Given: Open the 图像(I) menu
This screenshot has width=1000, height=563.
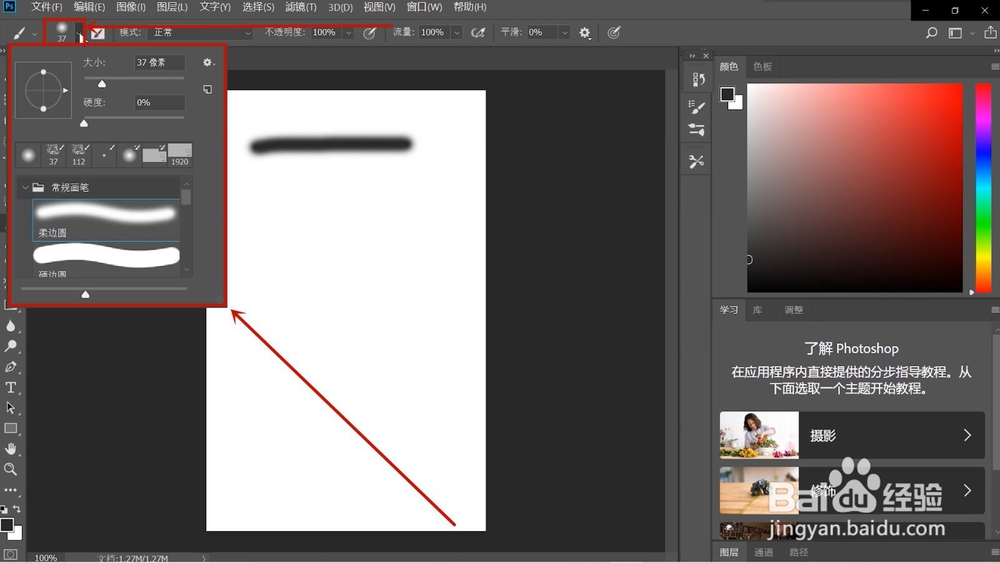Looking at the screenshot, I should click(131, 7).
